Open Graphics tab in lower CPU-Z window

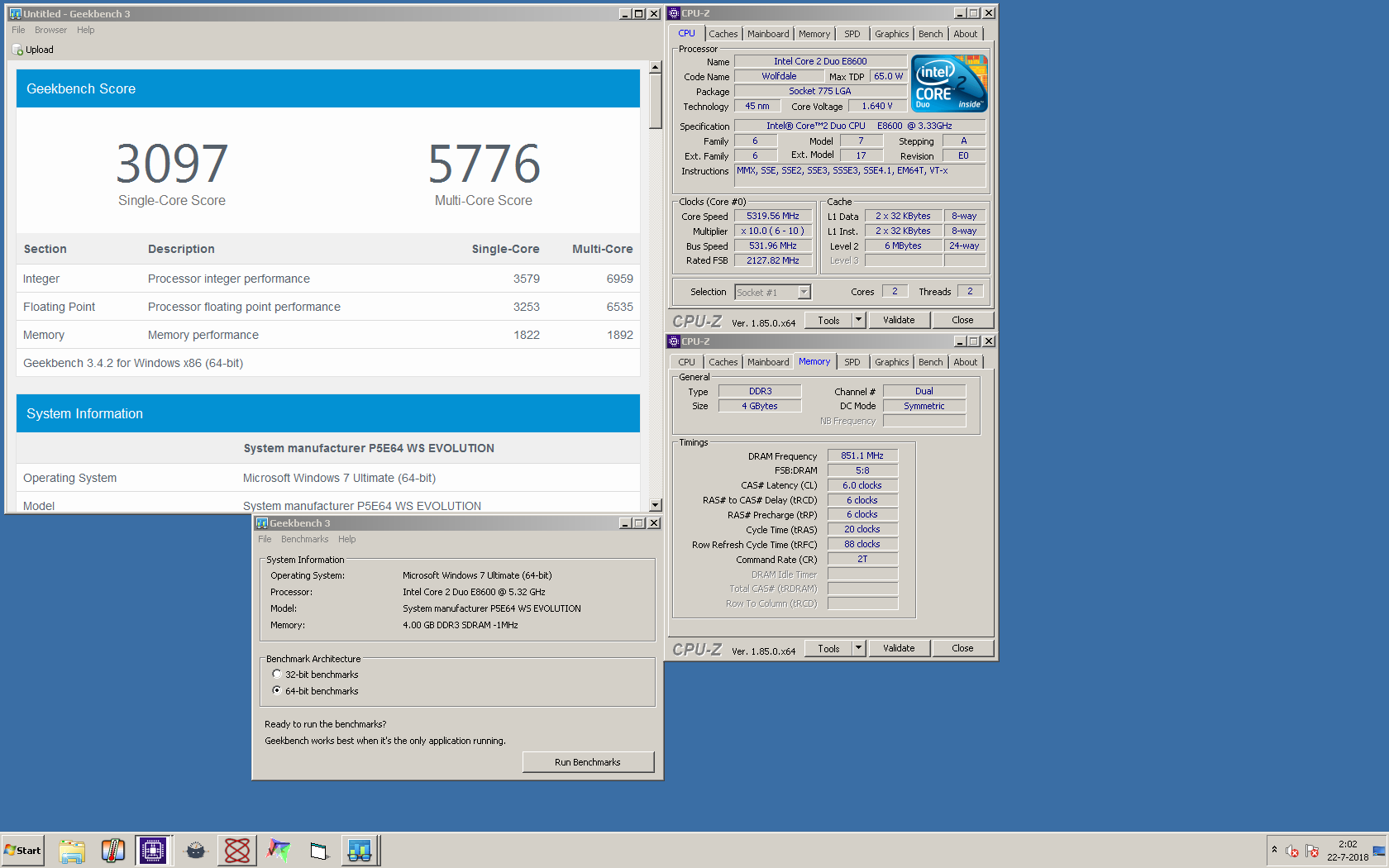[892, 362]
